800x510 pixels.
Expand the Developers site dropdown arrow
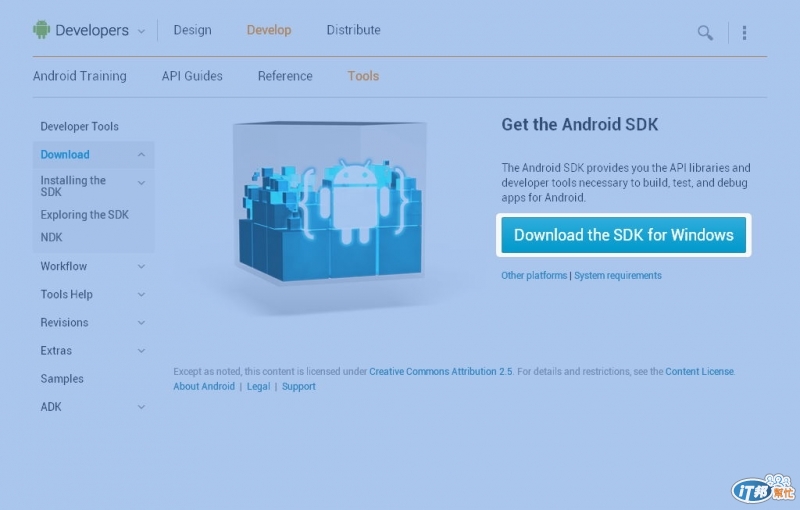141,31
